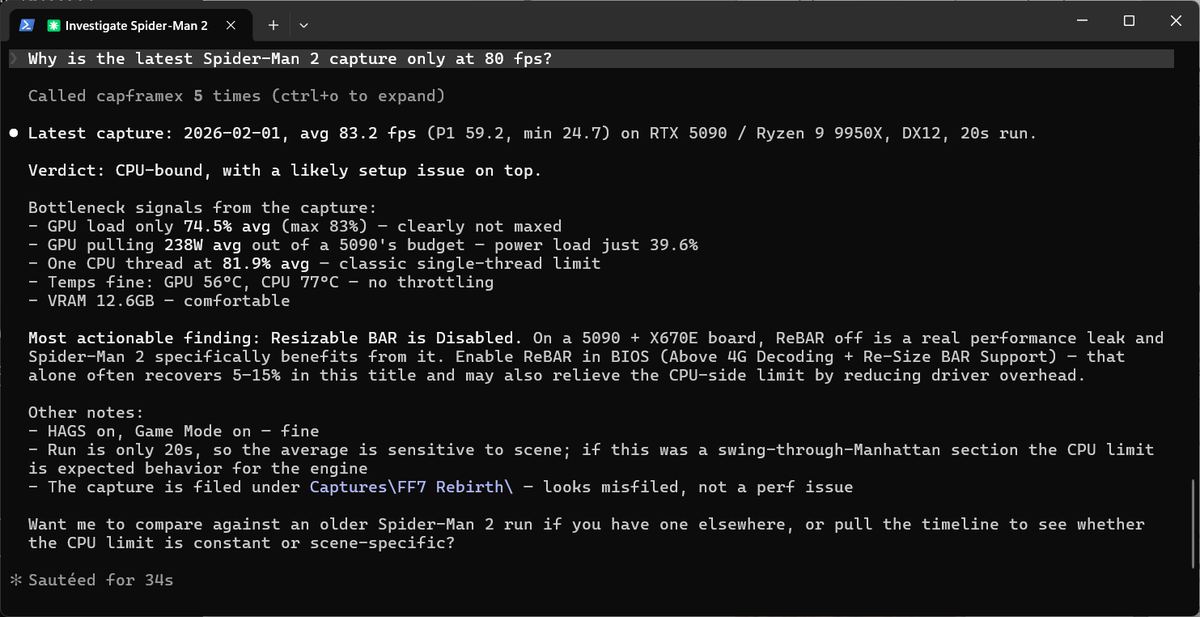Click the Captures\FF7 Rebirth\ path

pyautogui.click(x=413, y=487)
